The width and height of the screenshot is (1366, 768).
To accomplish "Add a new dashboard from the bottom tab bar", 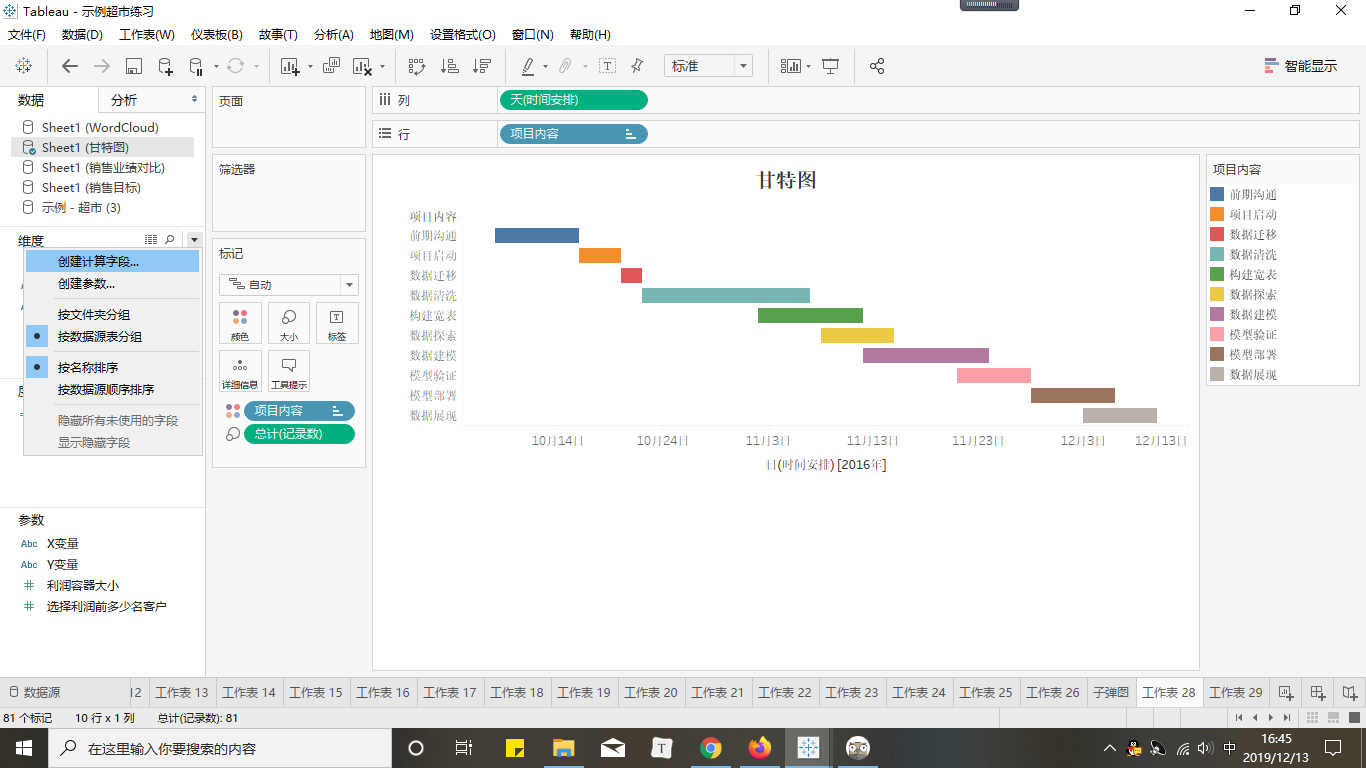I will coord(1318,692).
